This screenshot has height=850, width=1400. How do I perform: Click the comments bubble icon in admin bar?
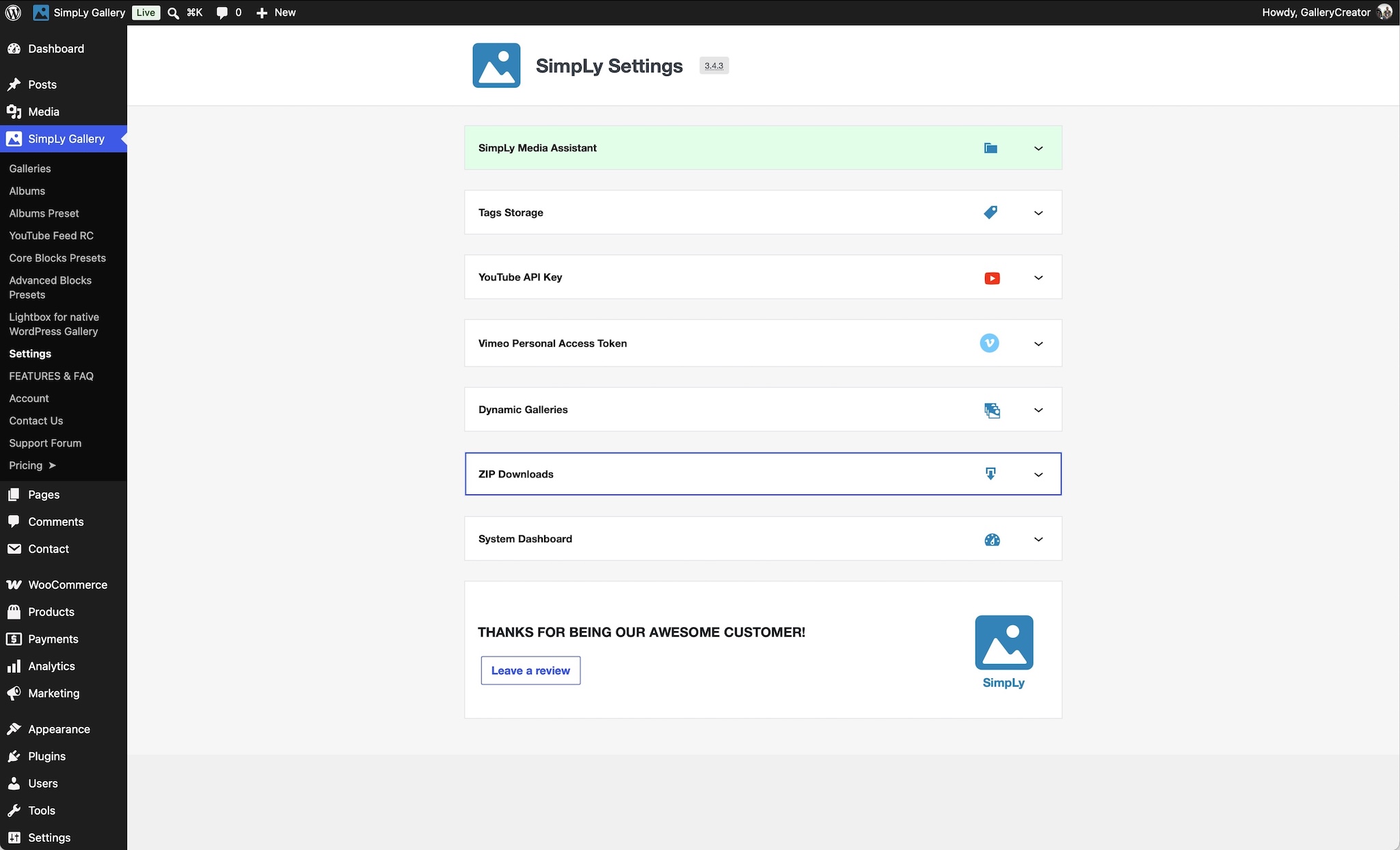click(x=221, y=13)
